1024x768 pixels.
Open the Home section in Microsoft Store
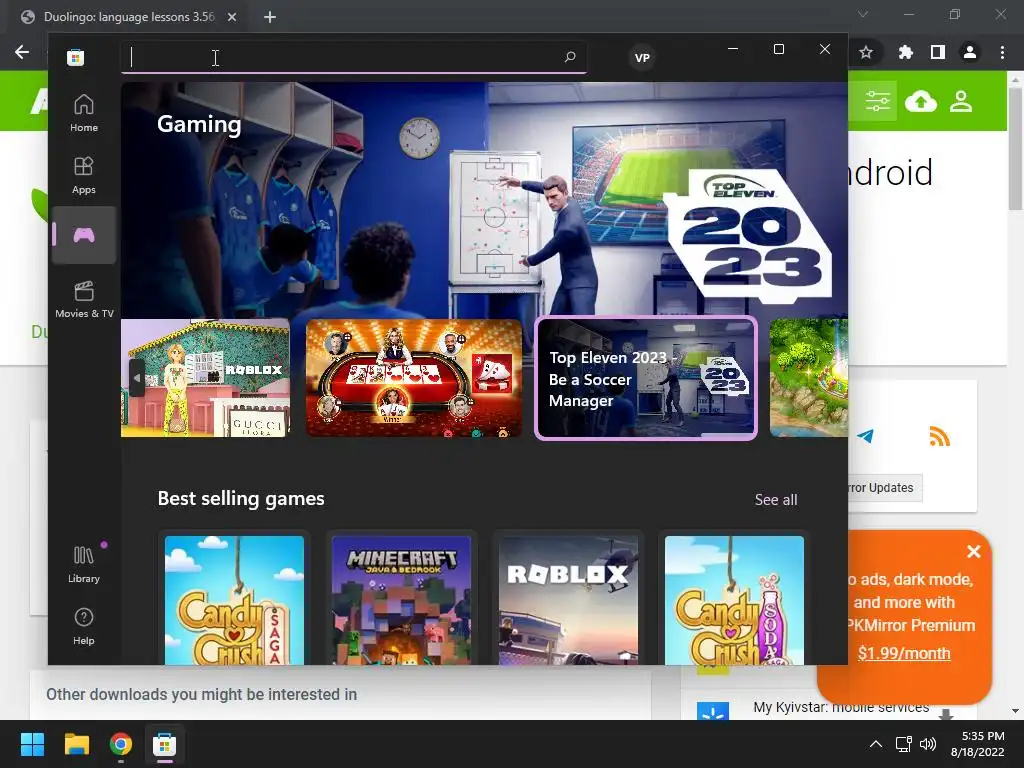84,113
